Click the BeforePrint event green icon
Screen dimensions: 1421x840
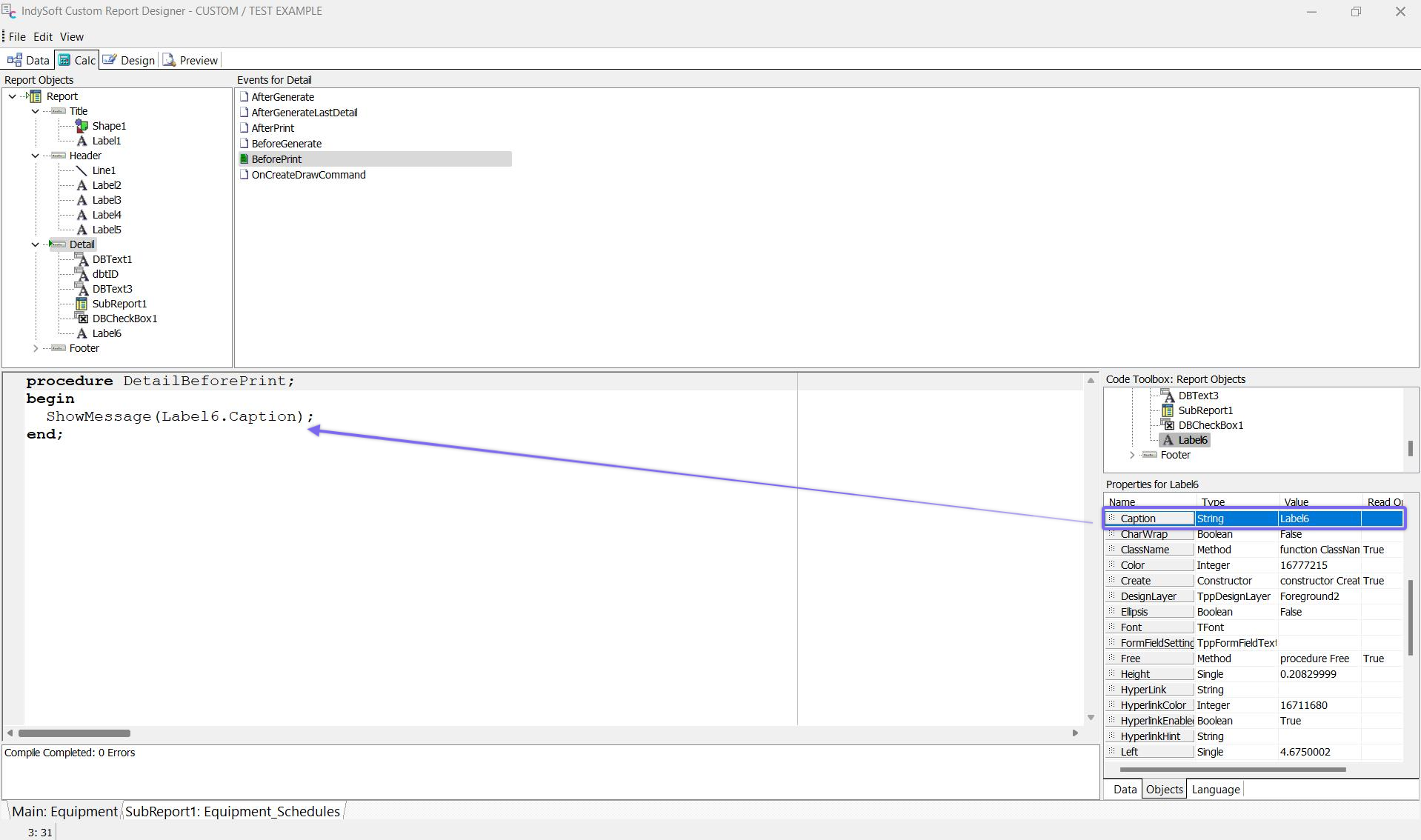[244, 159]
